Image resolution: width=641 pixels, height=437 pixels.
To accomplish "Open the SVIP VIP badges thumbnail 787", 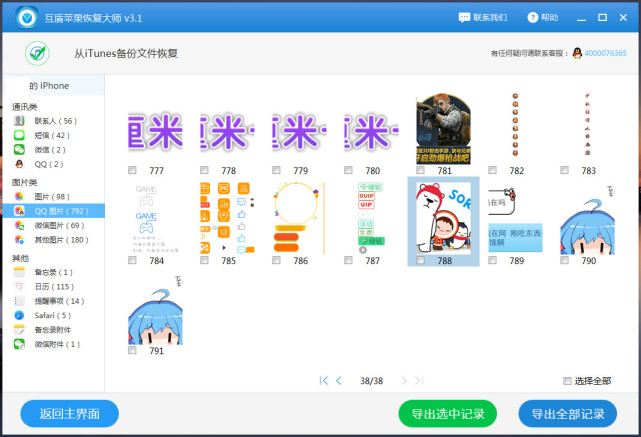I will click(x=371, y=218).
